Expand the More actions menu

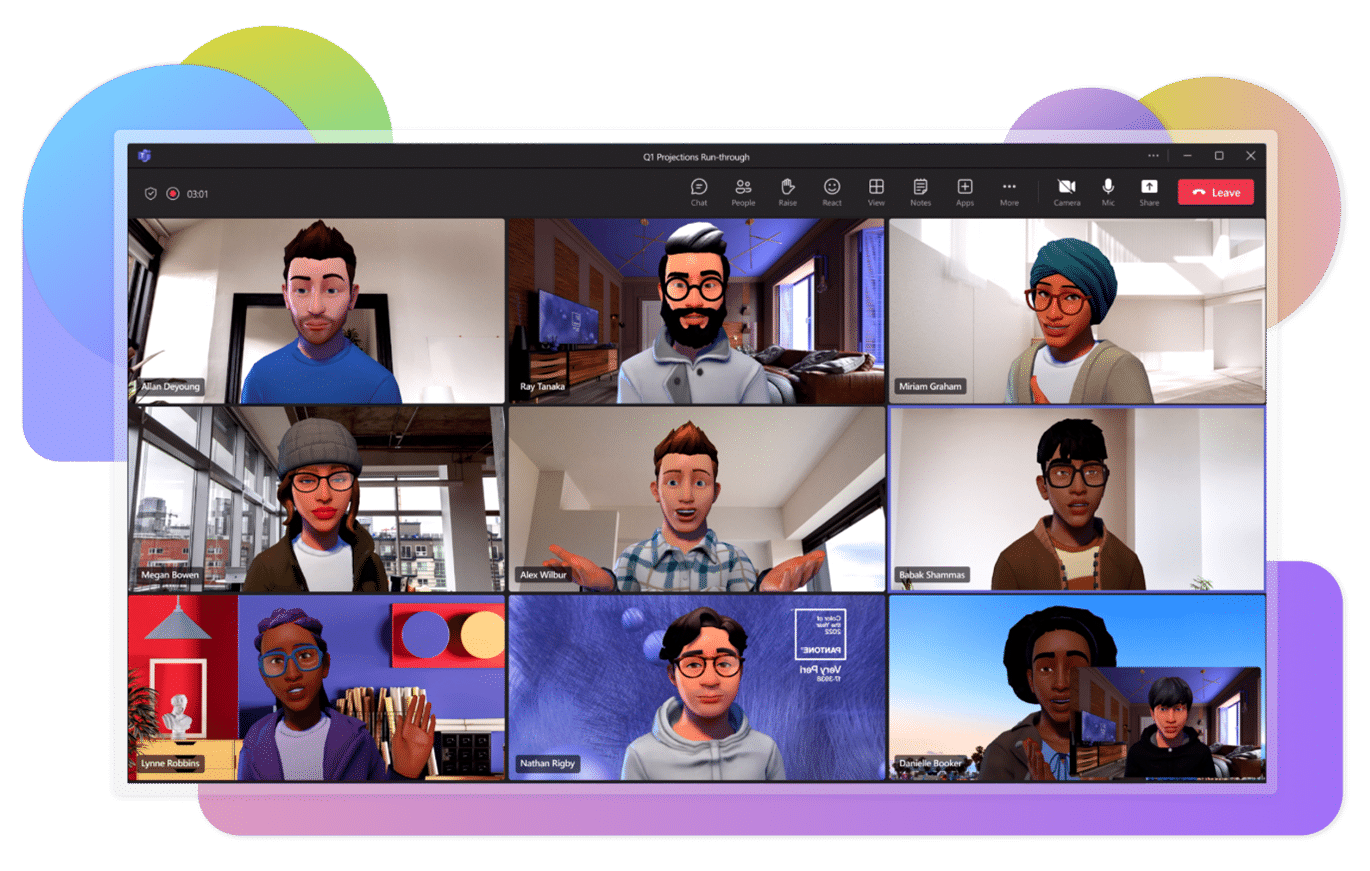(1009, 189)
